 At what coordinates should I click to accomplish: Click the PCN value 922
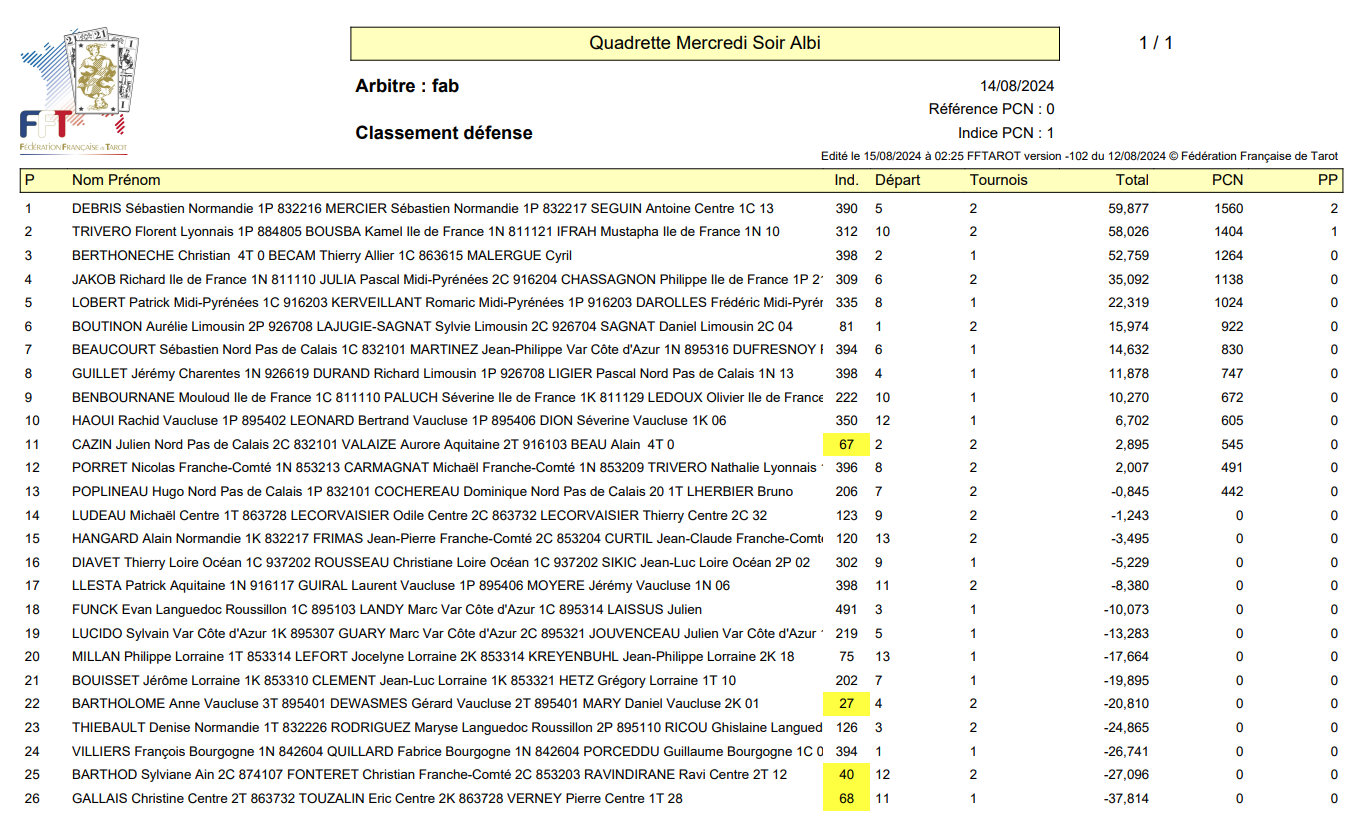[x=1233, y=326]
